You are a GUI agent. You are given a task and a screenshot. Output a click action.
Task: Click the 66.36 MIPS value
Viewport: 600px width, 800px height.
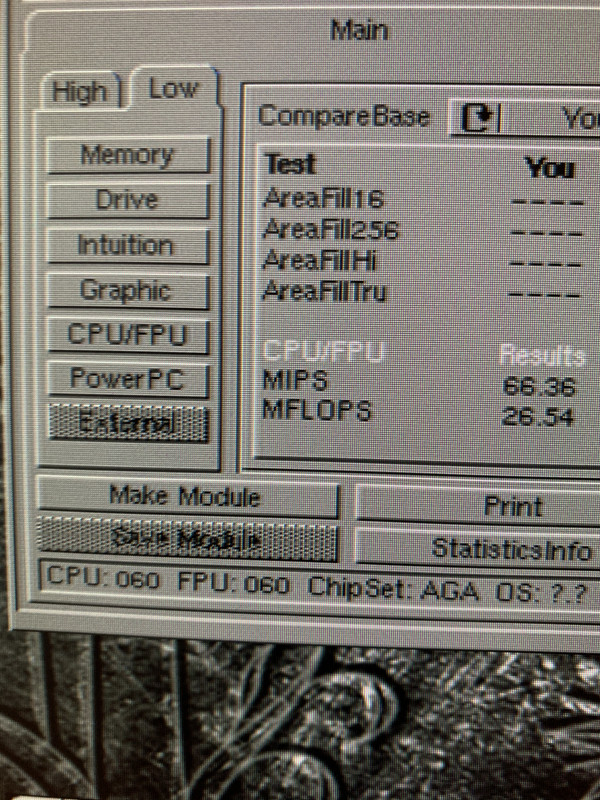coord(539,387)
